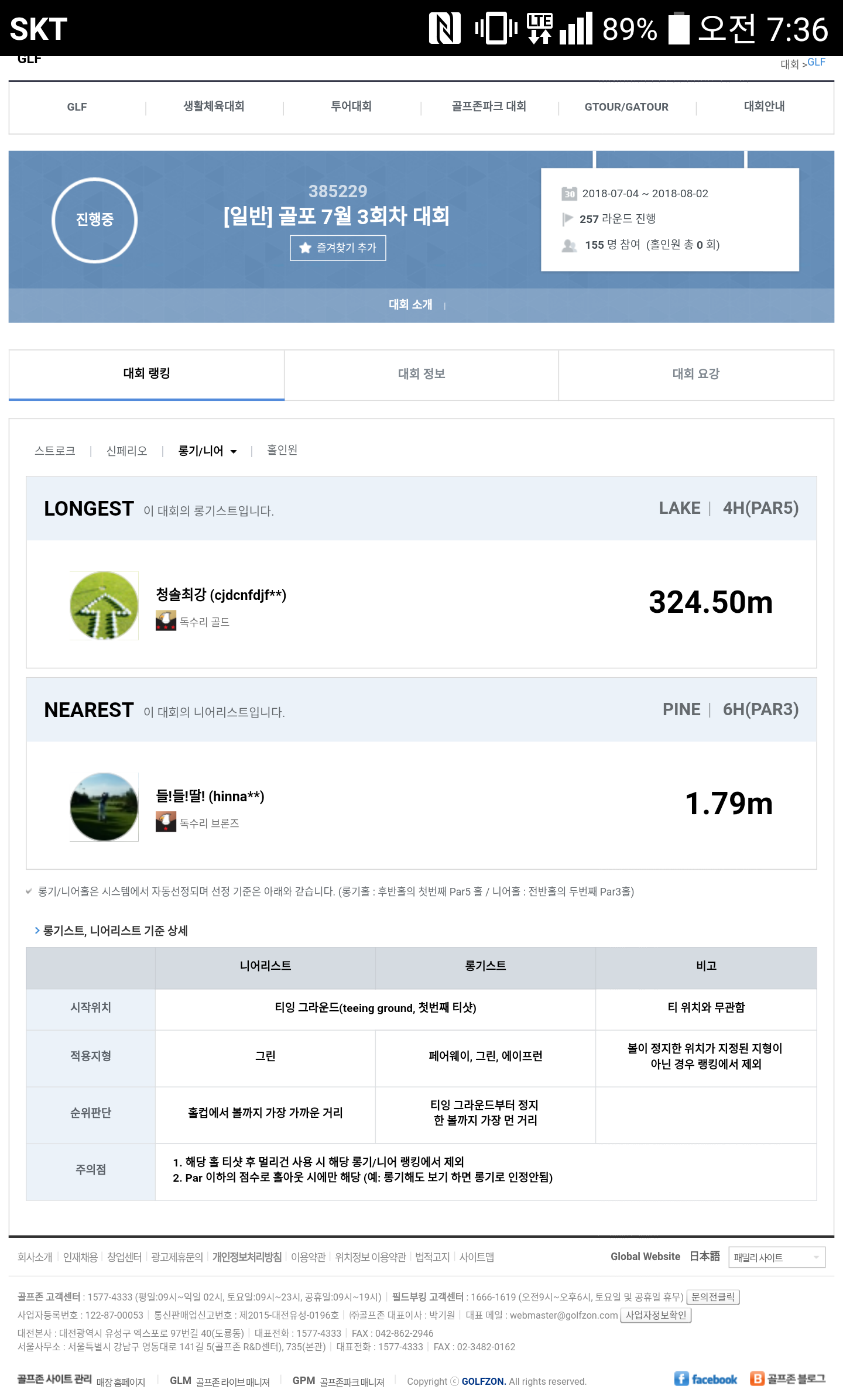Switch to the 대회 정보 tab
The height and width of the screenshot is (1400, 843).
click(x=421, y=374)
